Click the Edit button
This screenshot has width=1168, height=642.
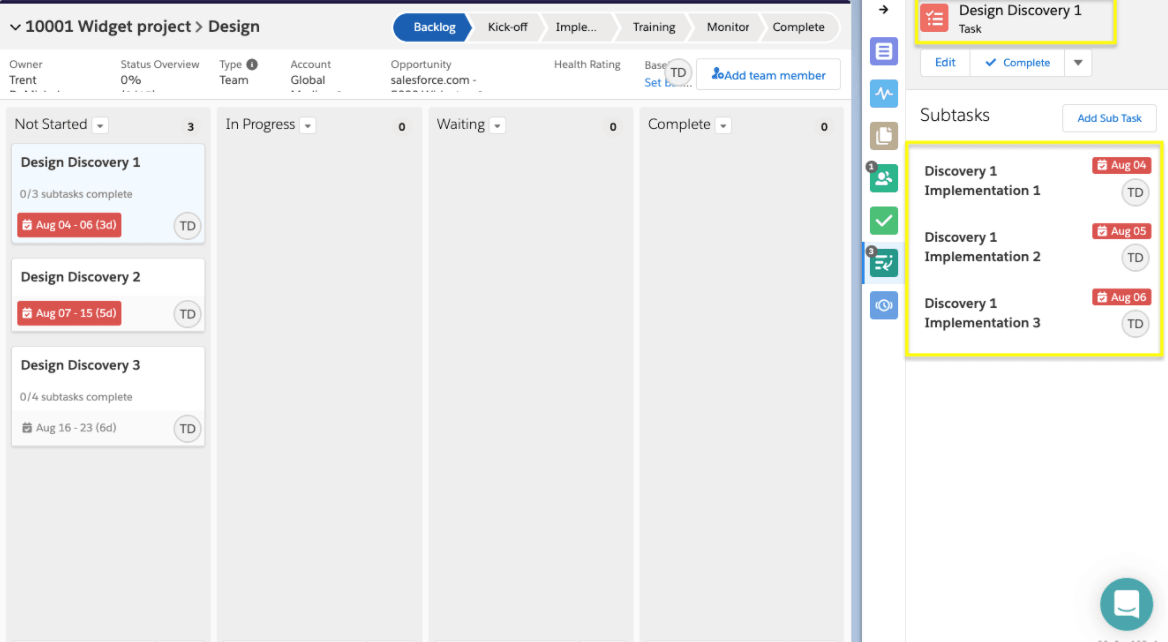pyautogui.click(x=945, y=63)
